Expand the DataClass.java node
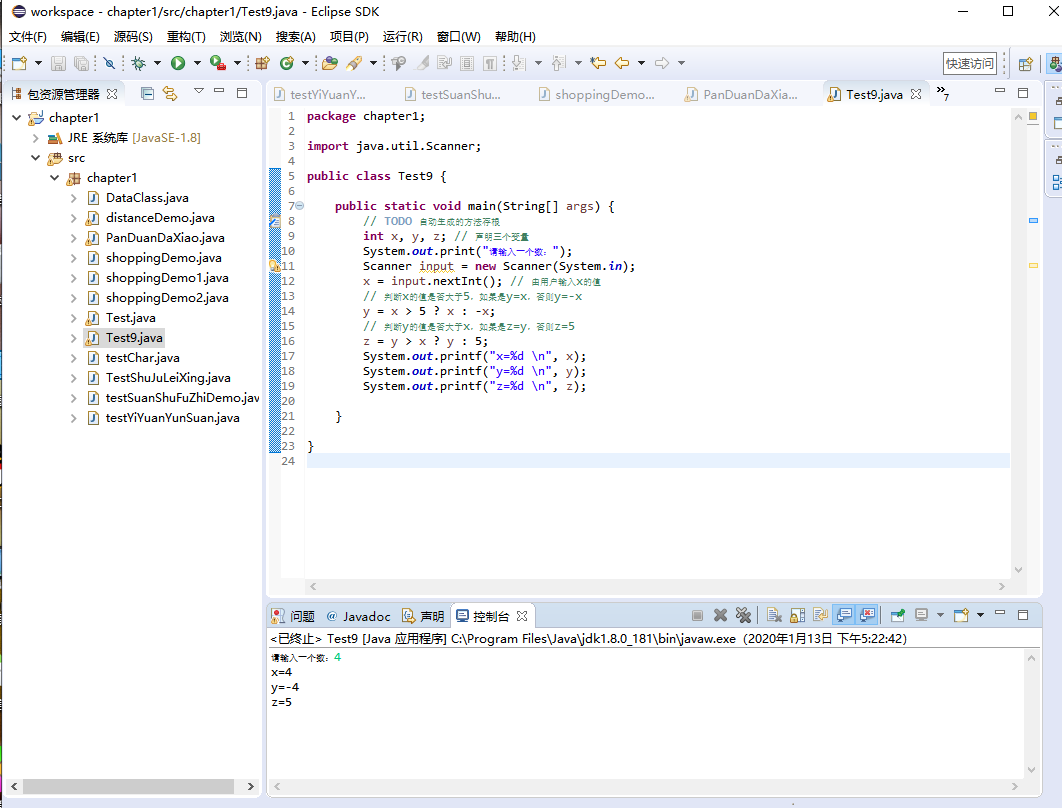Screen dimensions: 1062x808 tap(74, 198)
